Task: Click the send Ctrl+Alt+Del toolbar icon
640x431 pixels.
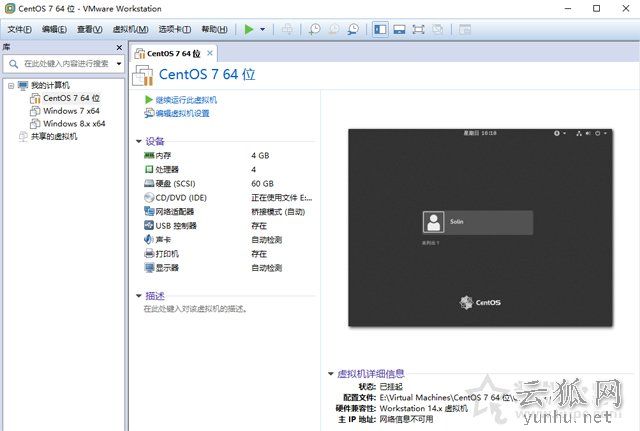Action: coord(287,29)
